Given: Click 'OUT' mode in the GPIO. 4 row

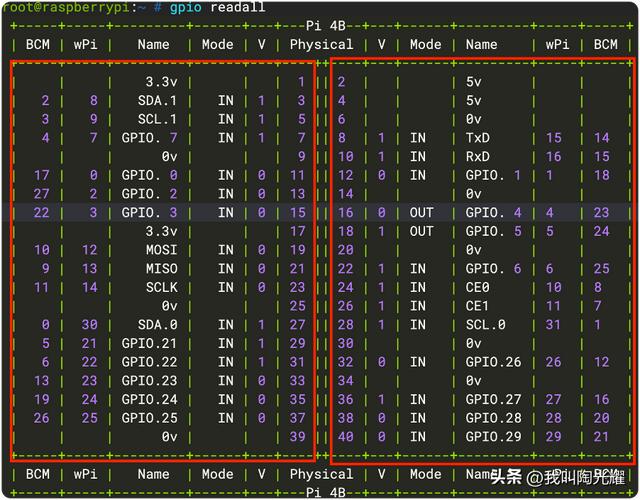Looking at the screenshot, I should tap(422, 213).
